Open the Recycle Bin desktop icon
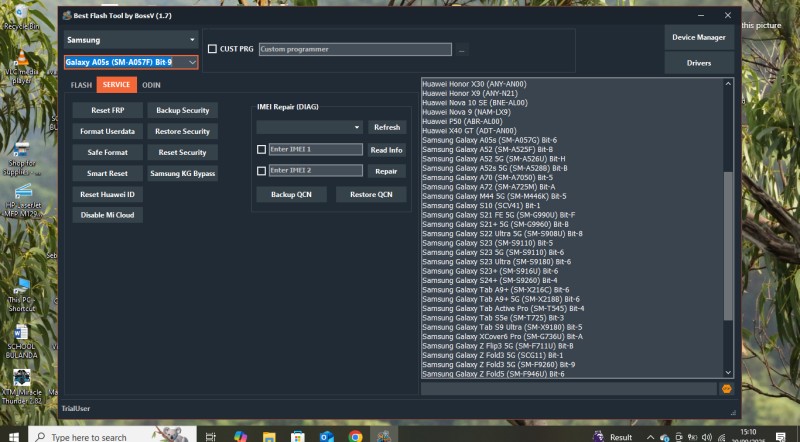 [x=21, y=18]
